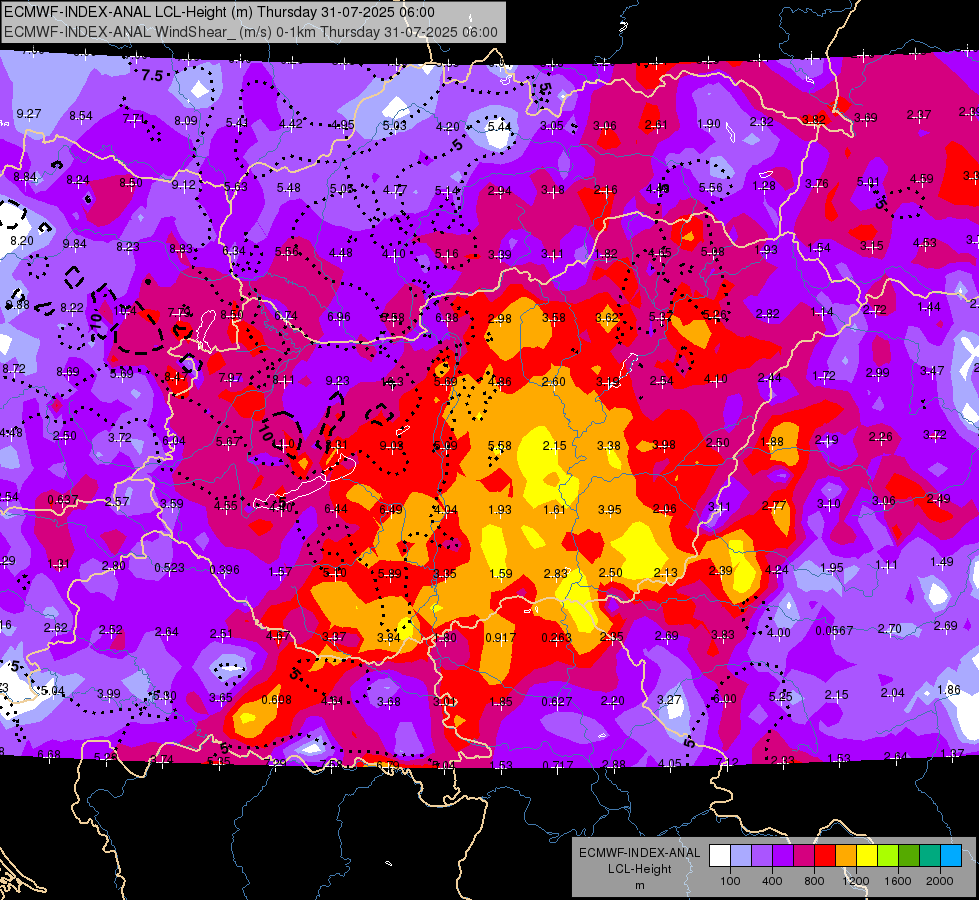Click the wind shear value 0.263
This screenshot has width=979, height=900.
[556, 638]
